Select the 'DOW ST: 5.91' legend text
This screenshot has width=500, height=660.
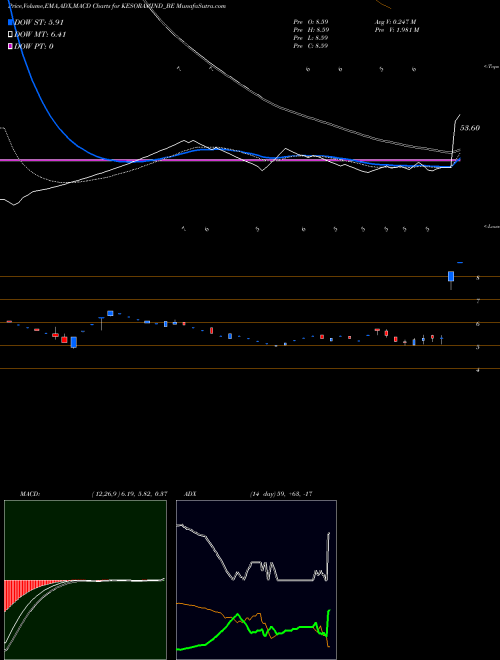(39, 23)
